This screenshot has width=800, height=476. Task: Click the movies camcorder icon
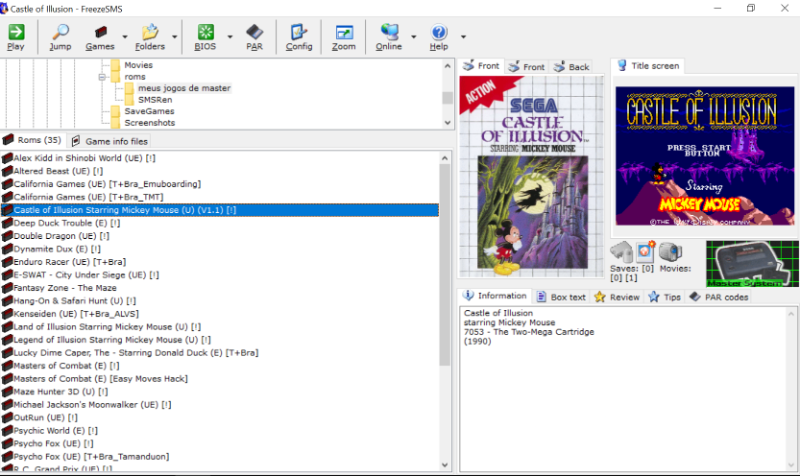(x=670, y=252)
